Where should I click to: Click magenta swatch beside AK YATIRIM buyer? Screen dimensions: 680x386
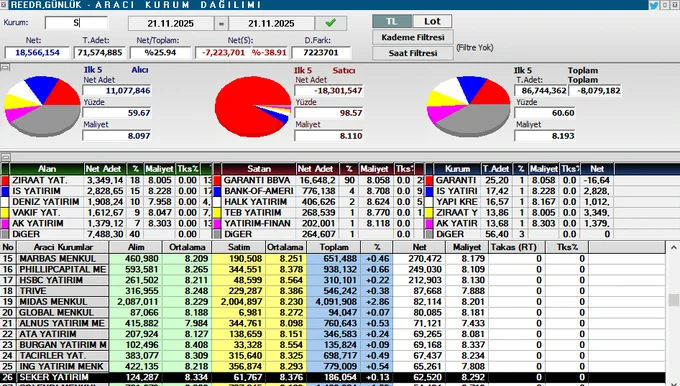coord(5,223)
